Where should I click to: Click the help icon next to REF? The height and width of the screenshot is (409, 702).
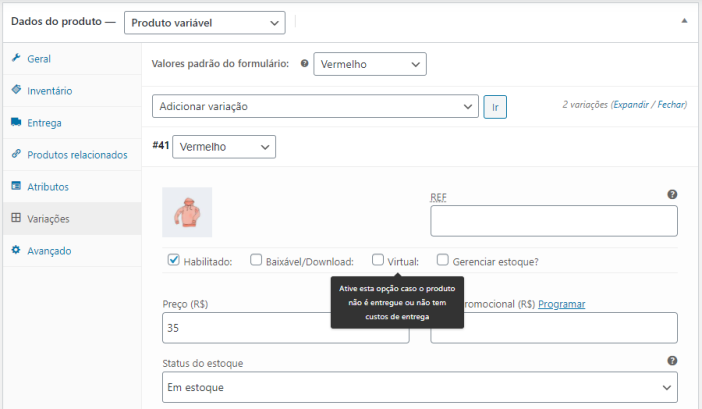coord(672,195)
